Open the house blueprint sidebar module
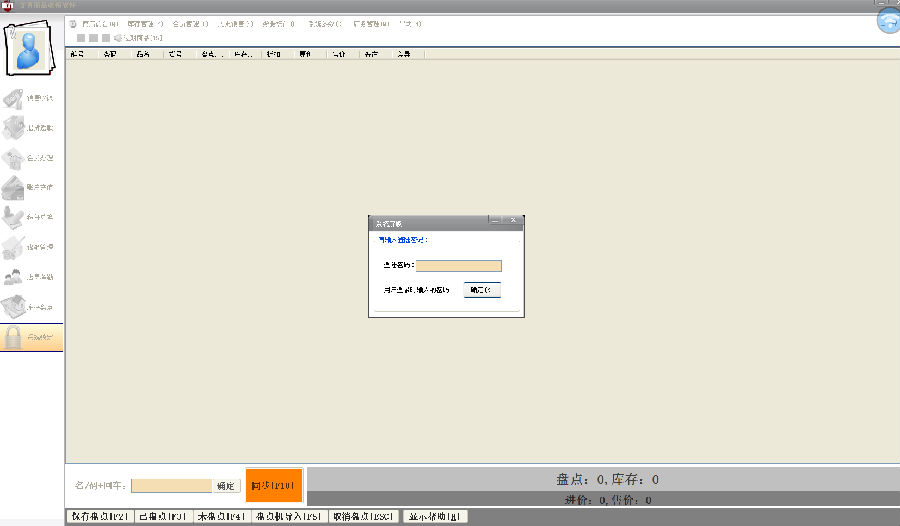The width and height of the screenshot is (900, 526). coord(29,307)
